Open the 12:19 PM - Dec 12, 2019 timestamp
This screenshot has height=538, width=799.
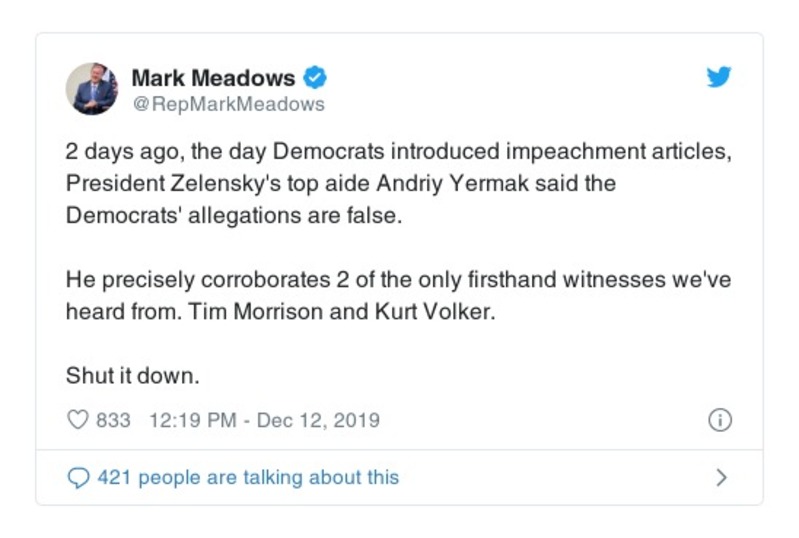point(264,420)
